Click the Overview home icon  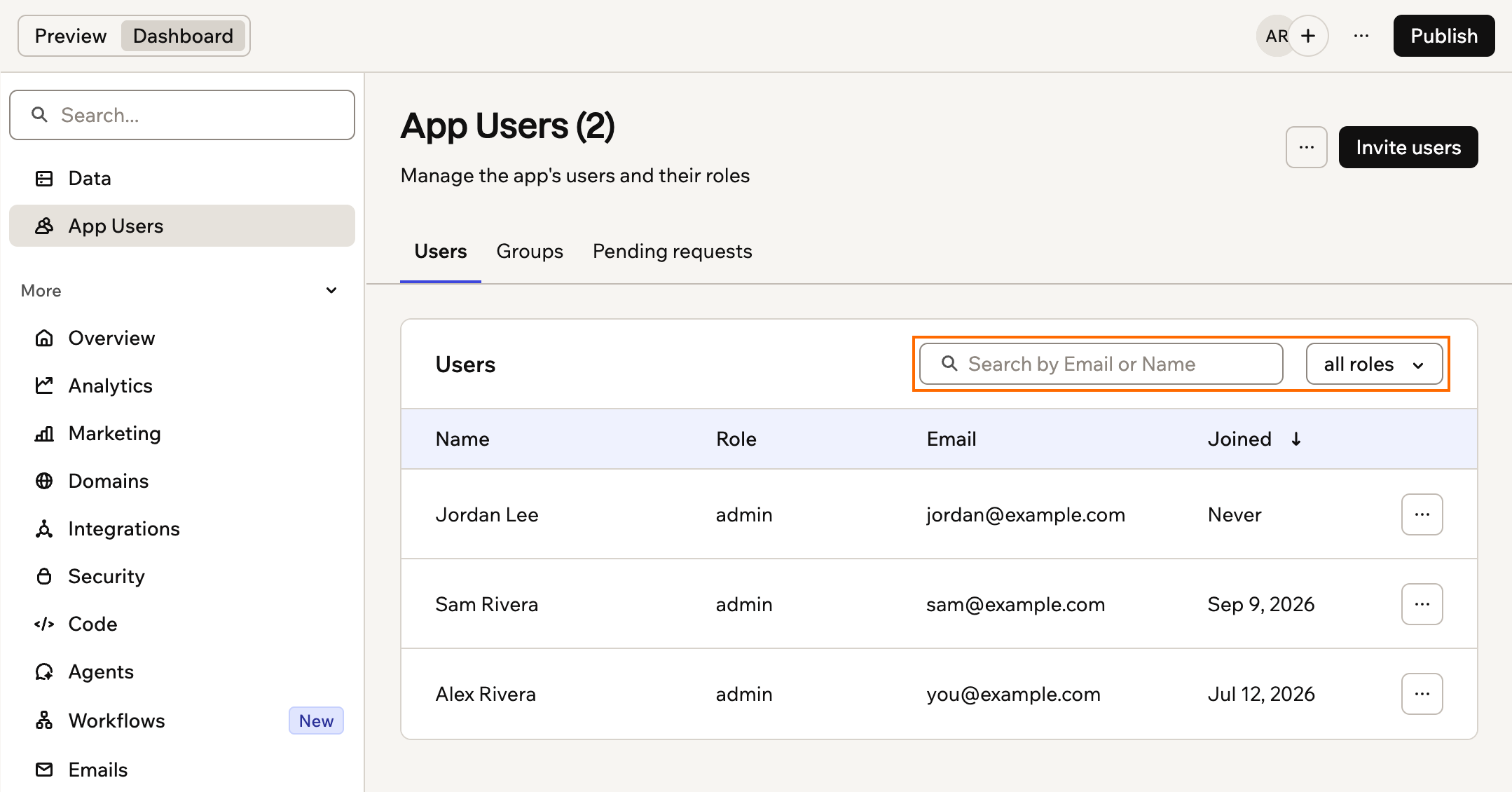44,339
